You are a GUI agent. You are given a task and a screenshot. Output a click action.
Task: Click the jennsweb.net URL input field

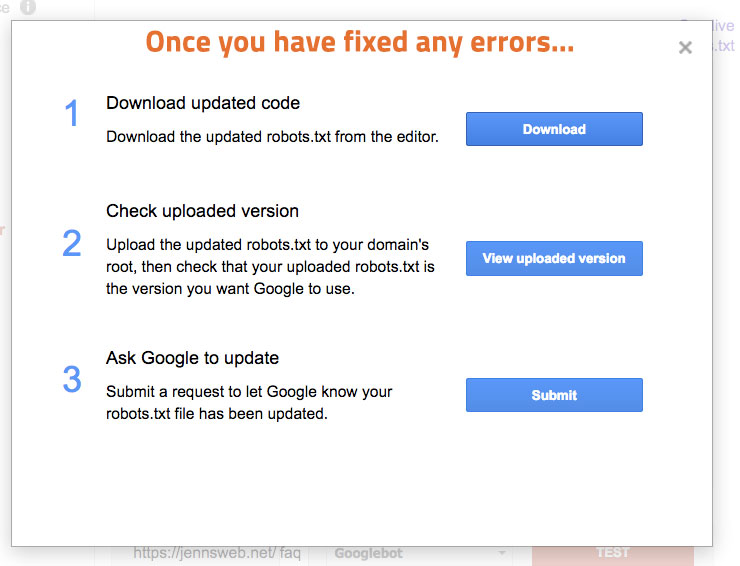210,553
